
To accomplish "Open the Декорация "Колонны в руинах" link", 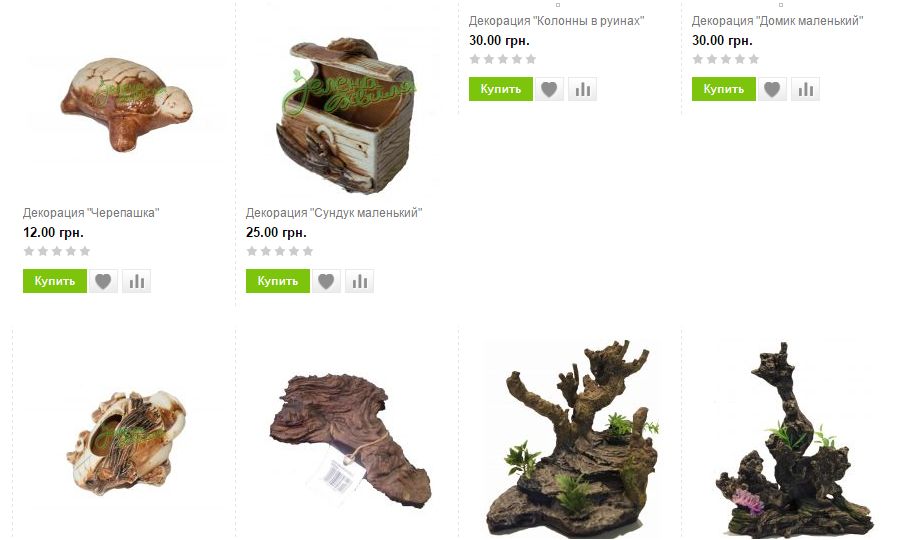I will 556,21.
